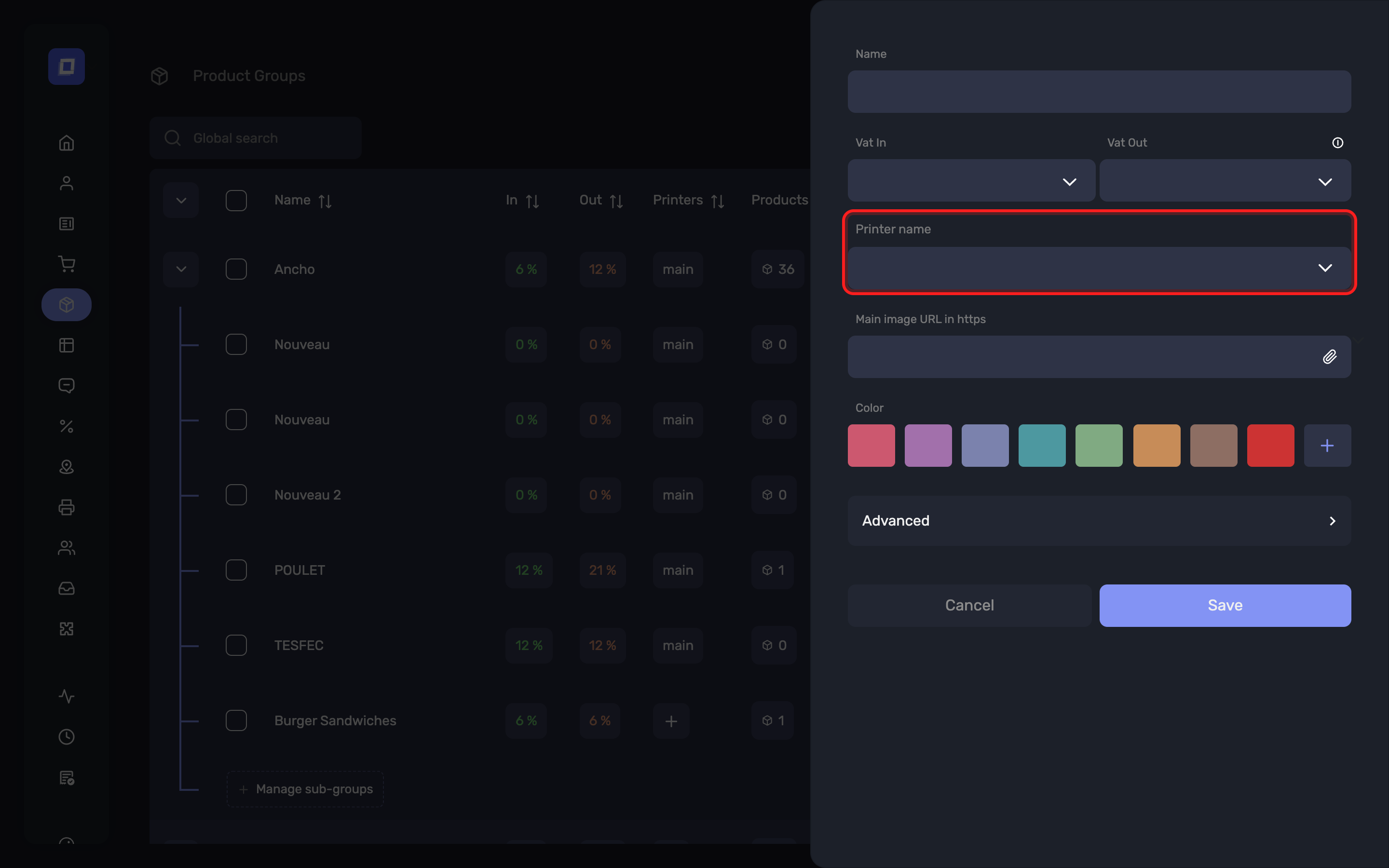Viewport: 1389px width, 868px height.
Task: Open the Vat Out dropdown
Action: point(1225,181)
